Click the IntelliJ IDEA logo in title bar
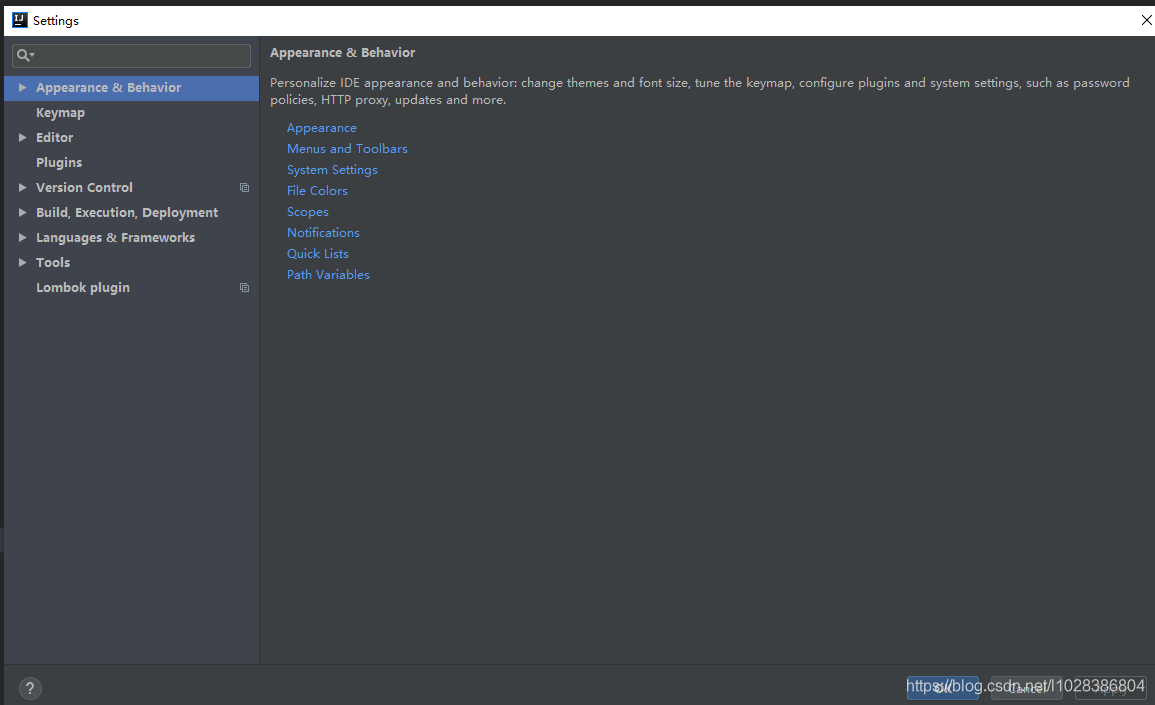The width and height of the screenshot is (1155, 705). (20, 20)
